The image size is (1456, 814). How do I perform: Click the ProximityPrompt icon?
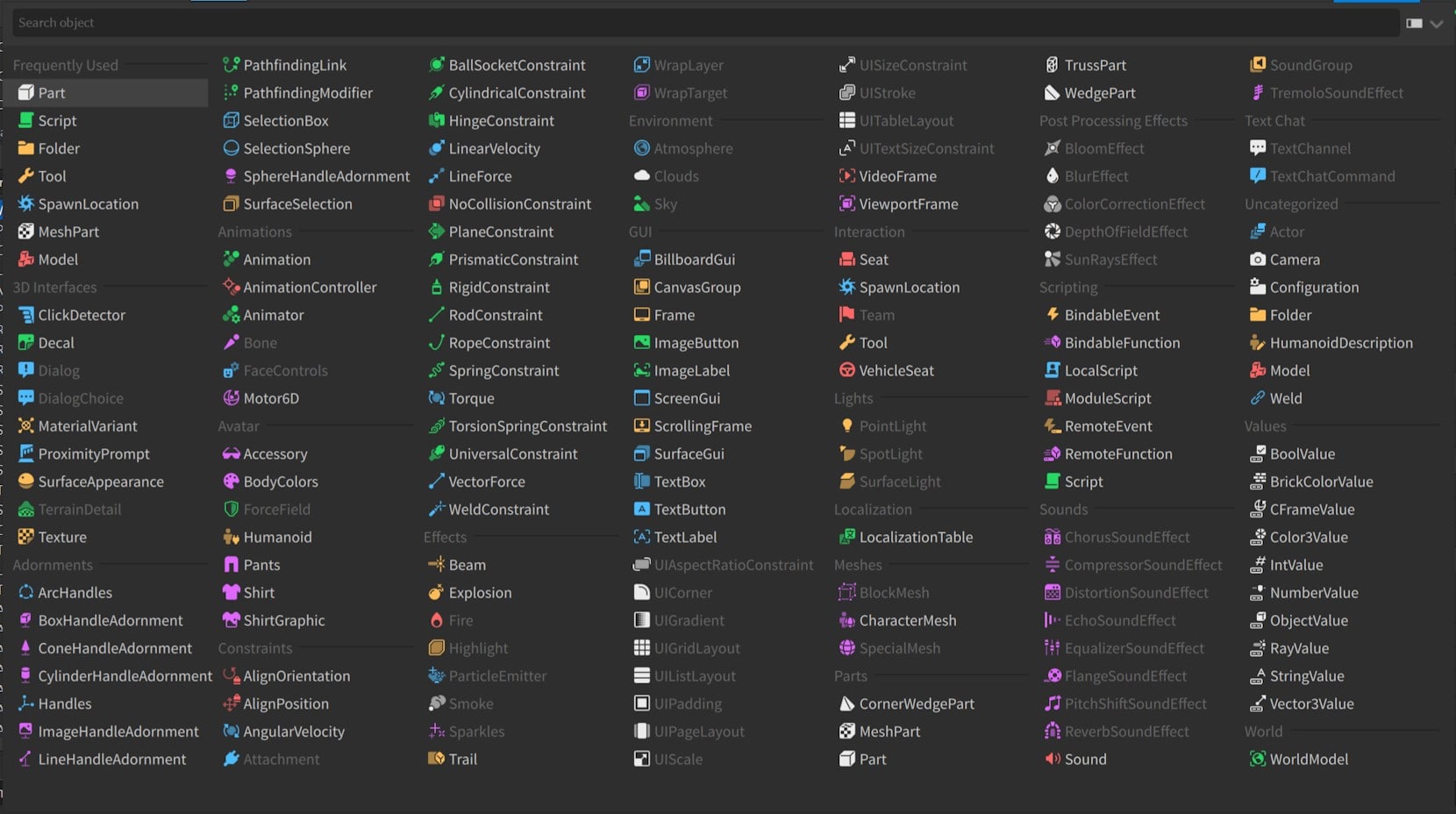pos(25,453)
